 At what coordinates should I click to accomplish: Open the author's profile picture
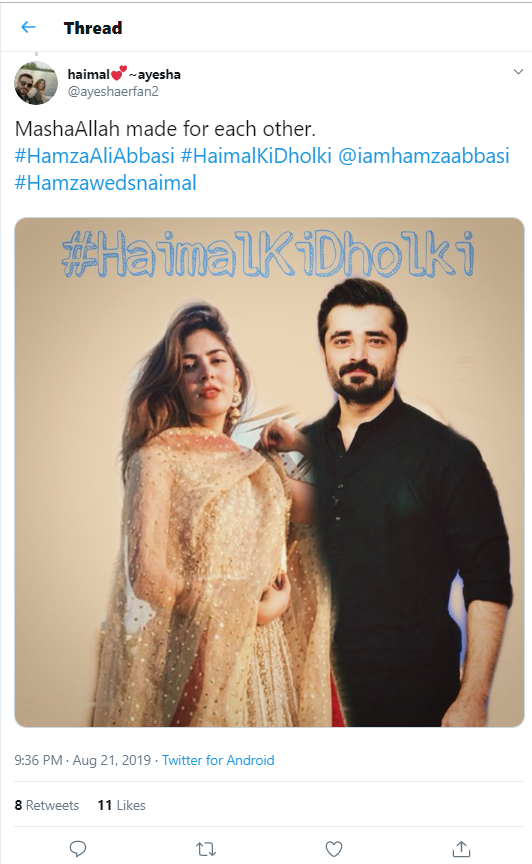point(36,83)
